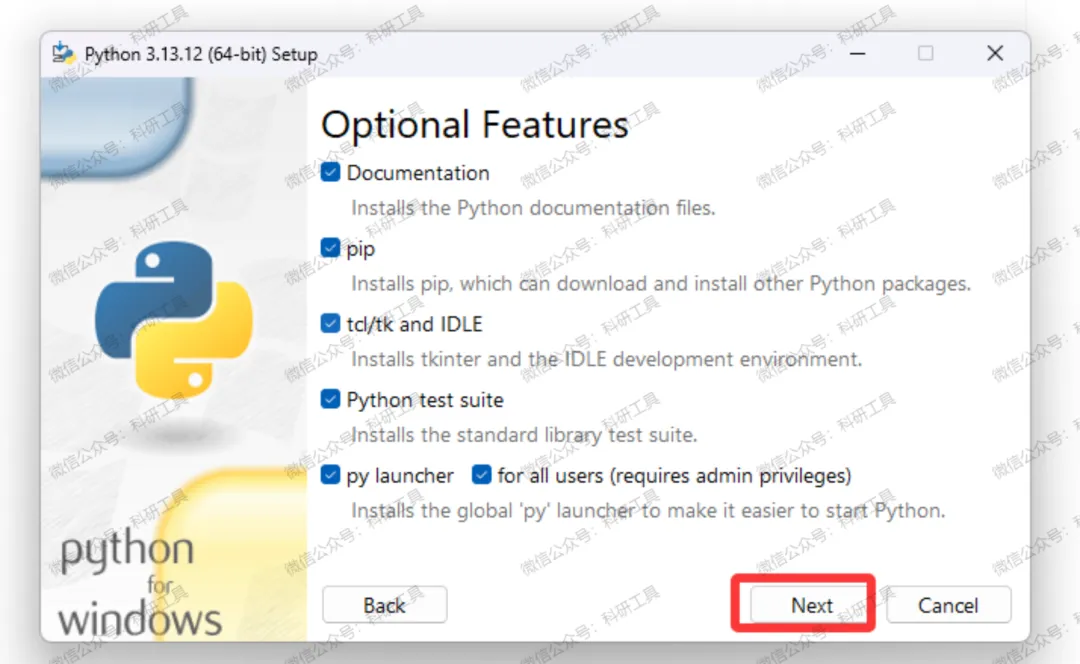1080x664 pixels.
Task: Disable the tcl/tk and IDLE option
Action: tap(331, 324)
